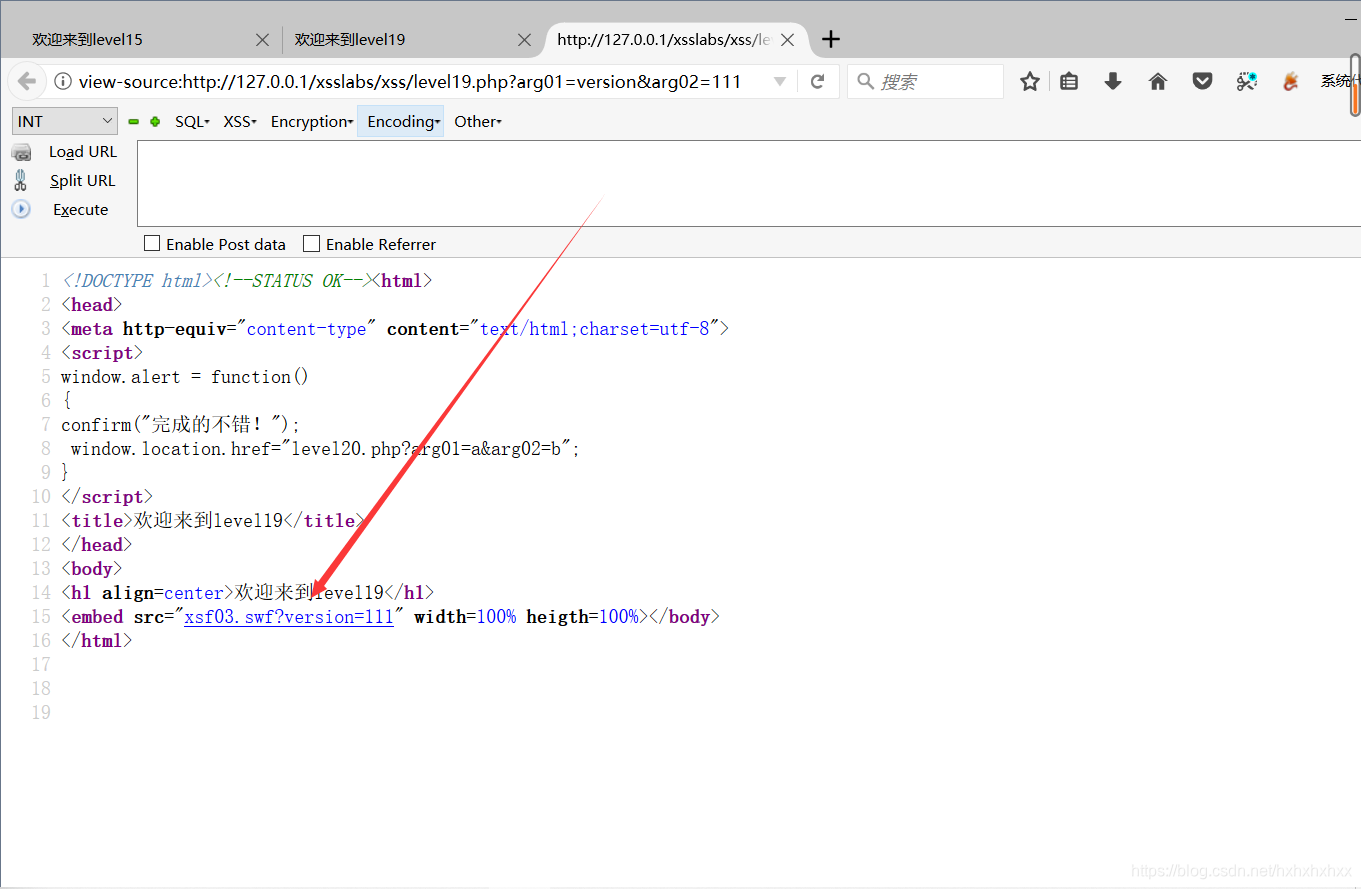Close the view-source 127.0.0.1 tab
Viewport: 1361px width, 889px height.
(x=788, y=40)
